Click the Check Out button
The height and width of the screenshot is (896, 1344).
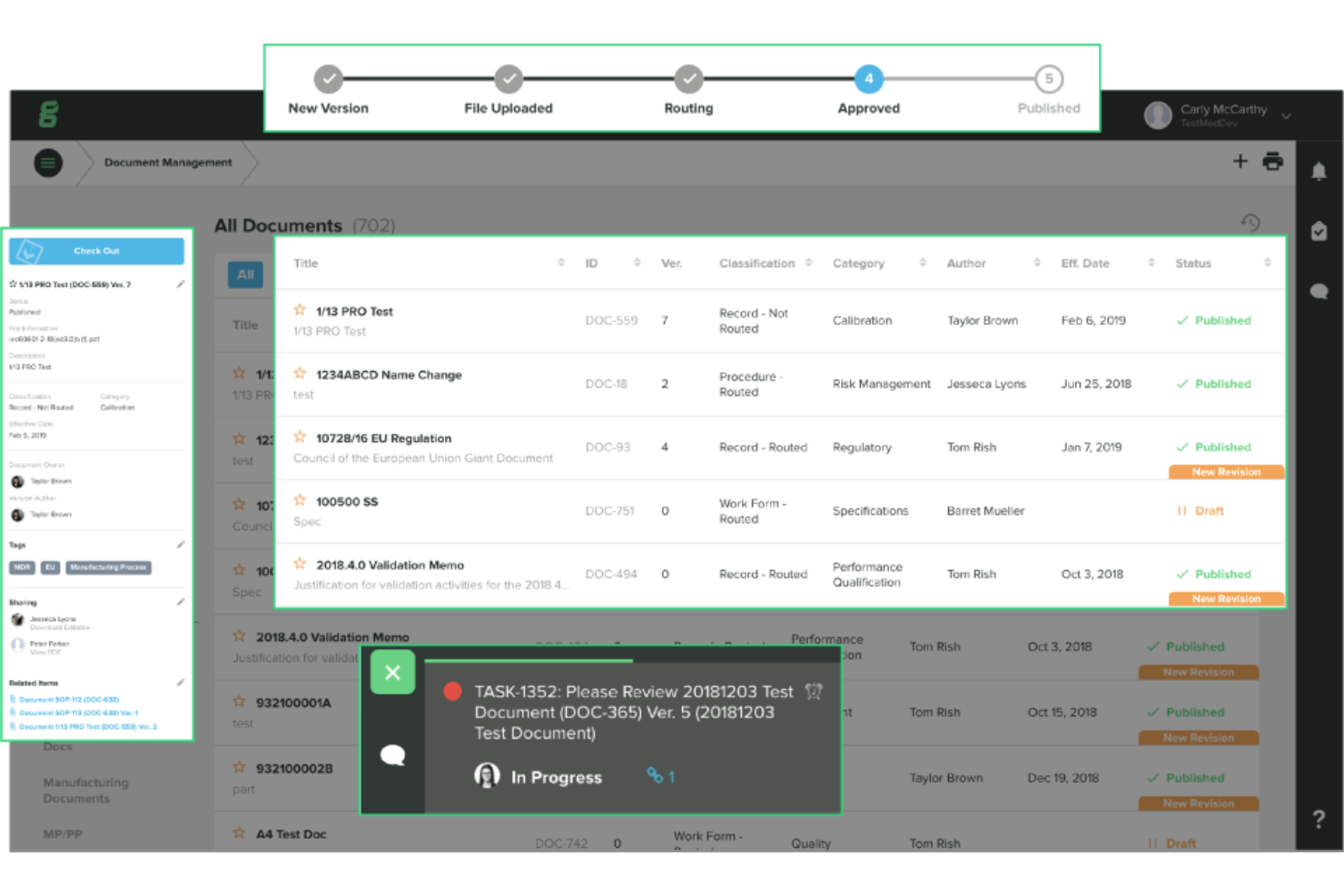96,251
